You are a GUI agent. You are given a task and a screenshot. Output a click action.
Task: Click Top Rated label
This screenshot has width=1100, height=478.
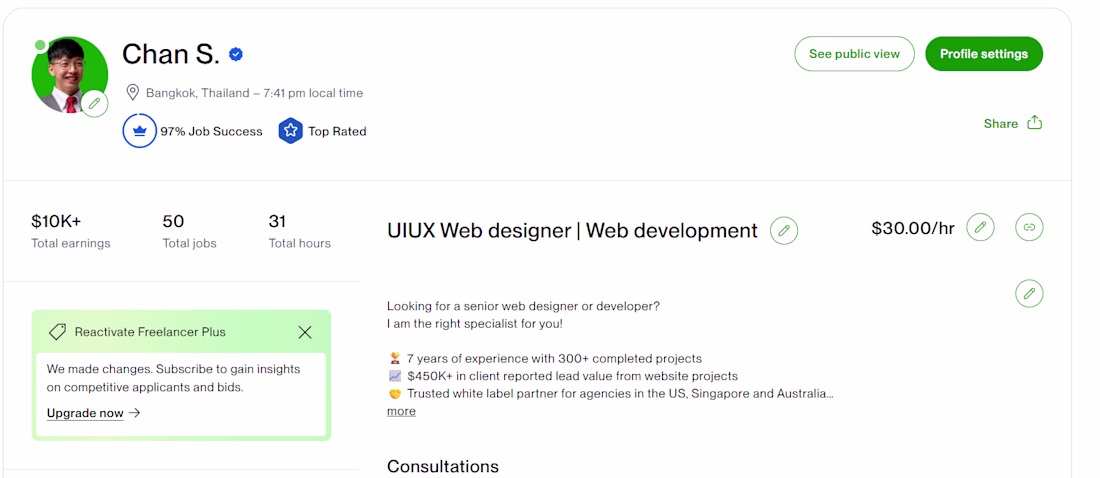pyautogui.click(x=337, y=131)
